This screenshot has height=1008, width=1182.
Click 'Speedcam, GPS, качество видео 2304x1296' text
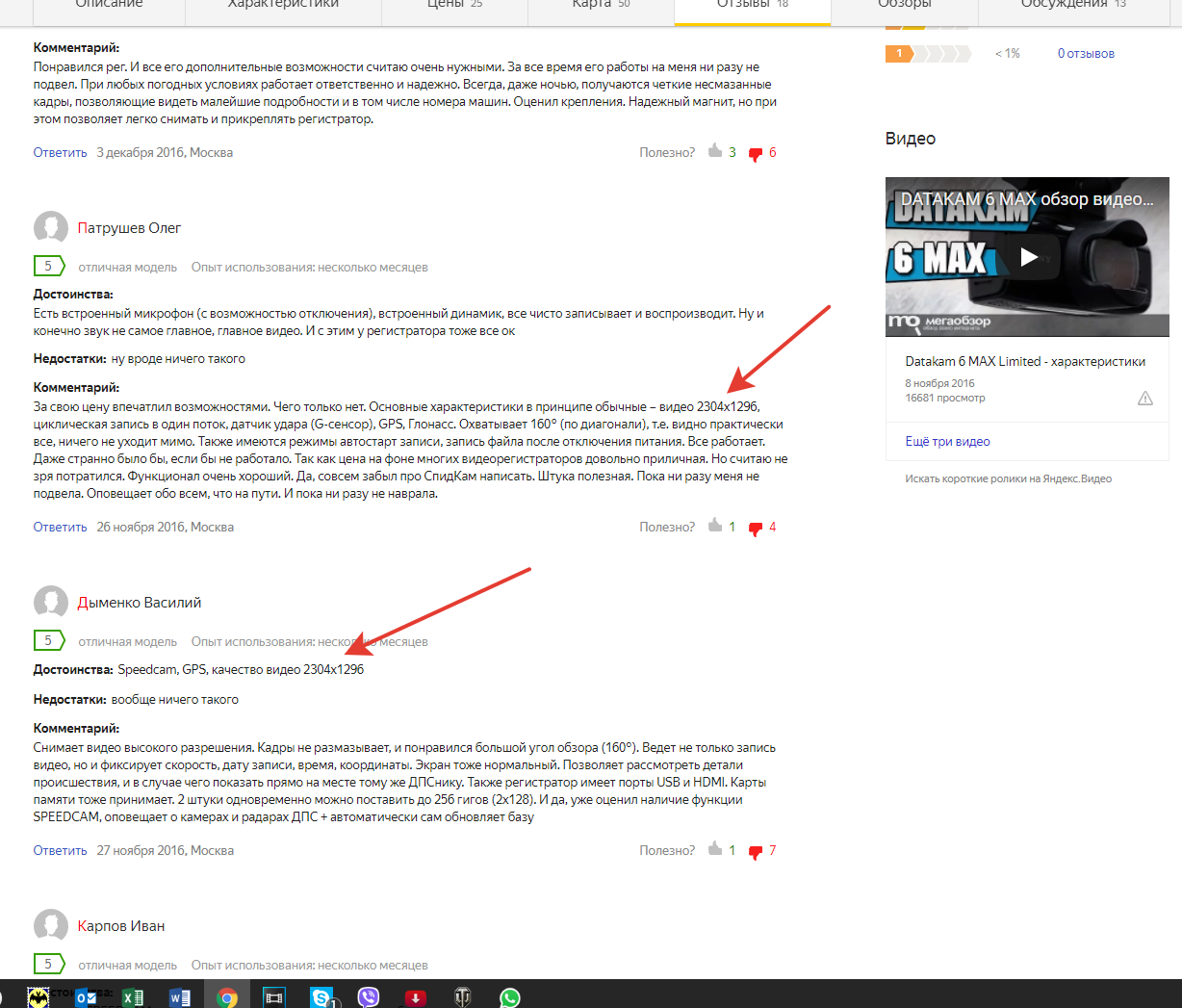point(241,669)
